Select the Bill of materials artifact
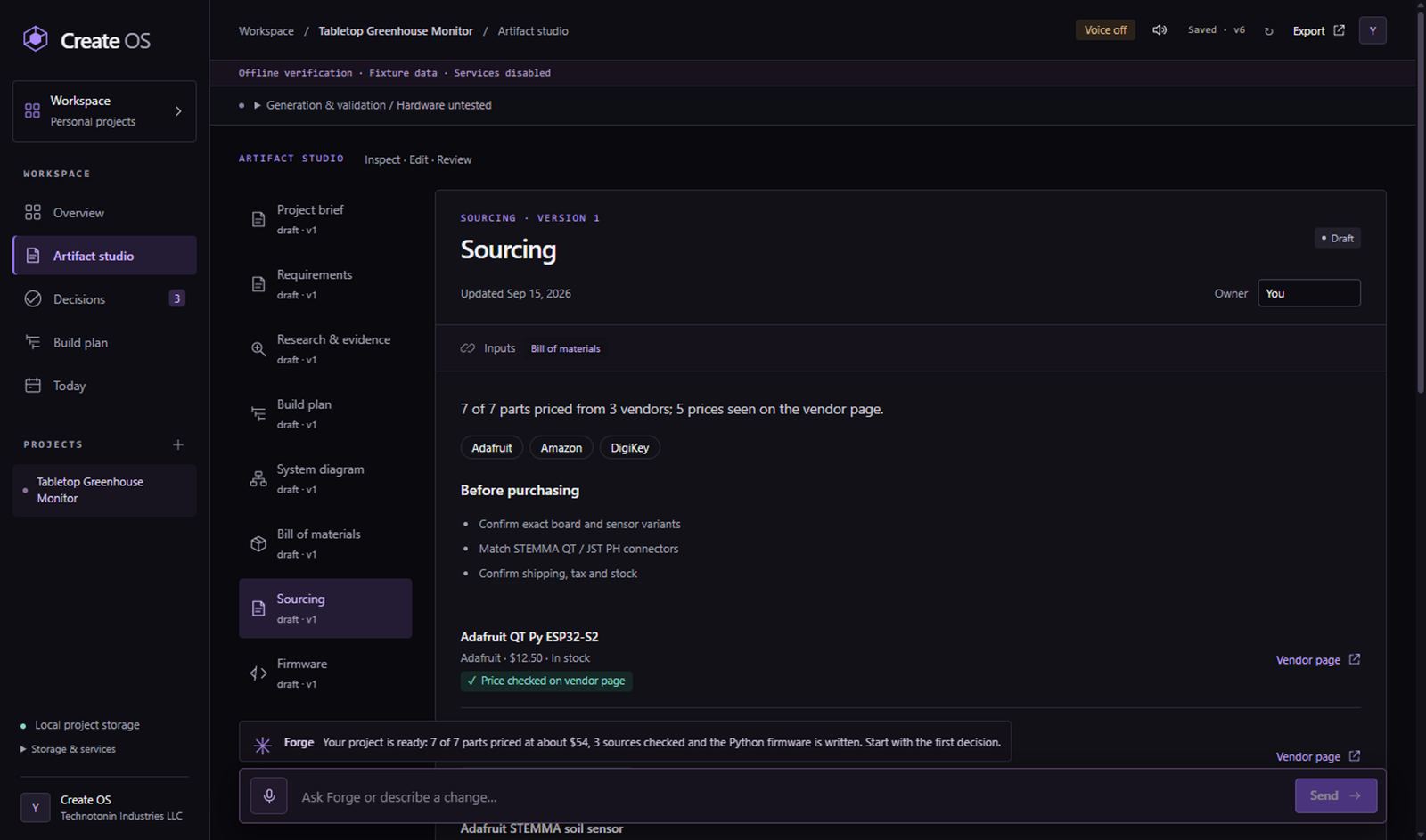 click(325, 543)
